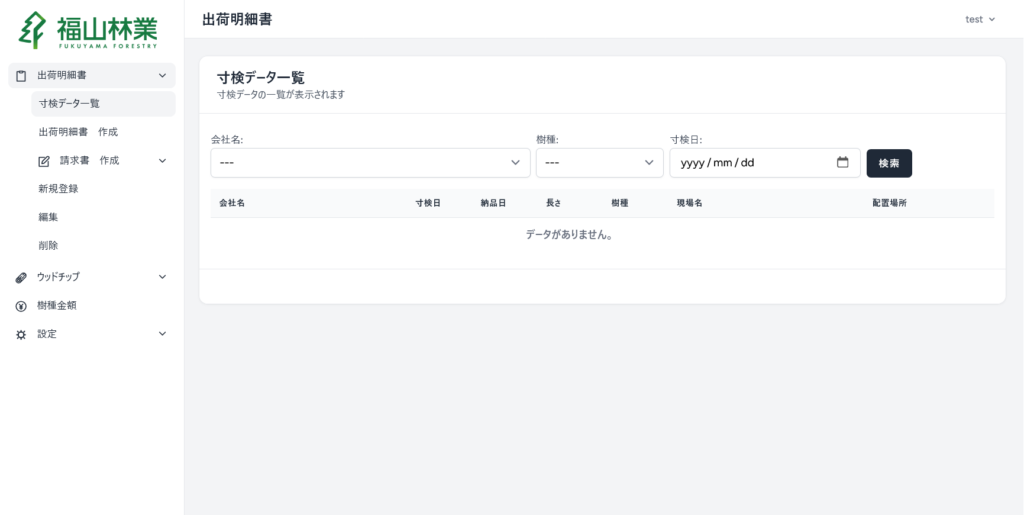Image resolution: width=1024 pixels, height=515 pixels.
Task: Click the データがありません。 message
Action: point(569,234)
